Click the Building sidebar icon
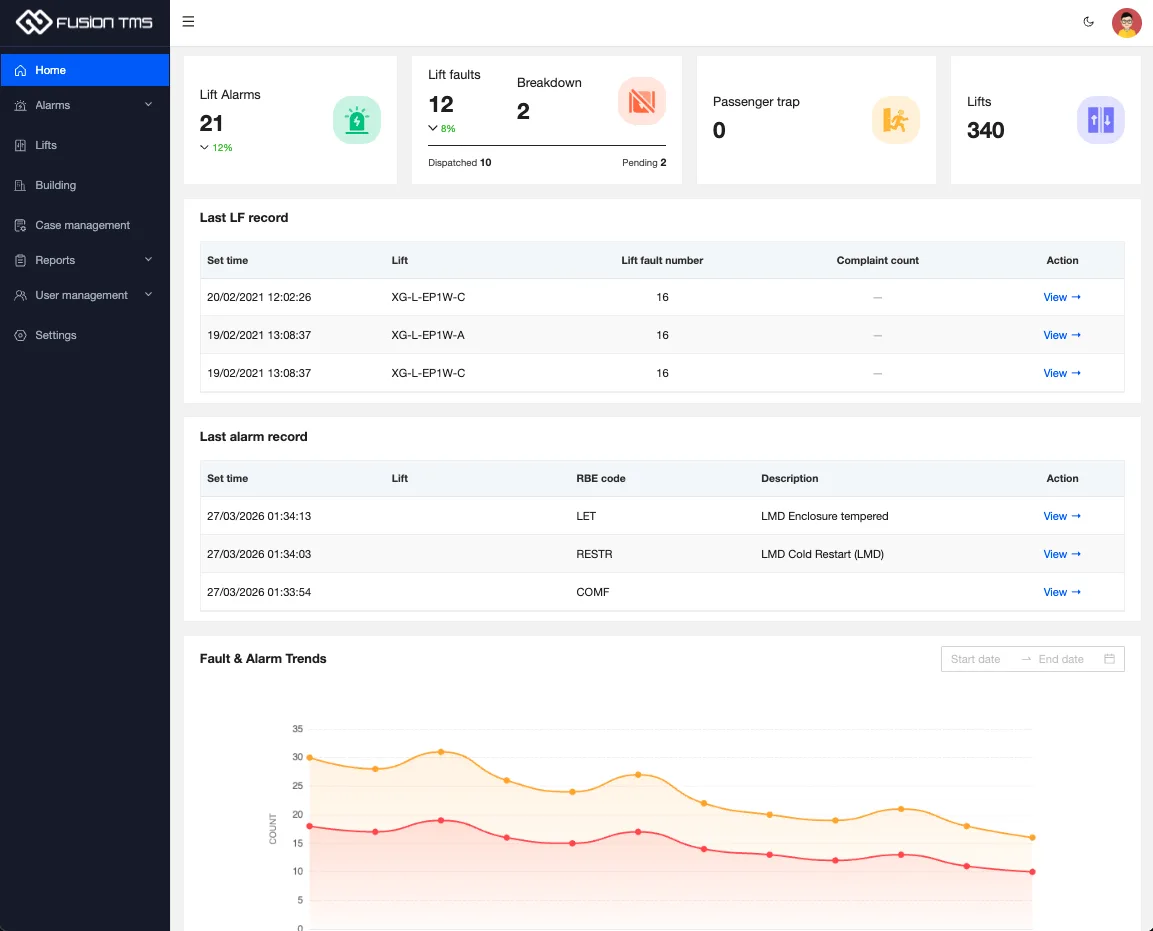This screenshot has width=1153, height=931. point(21,185)
